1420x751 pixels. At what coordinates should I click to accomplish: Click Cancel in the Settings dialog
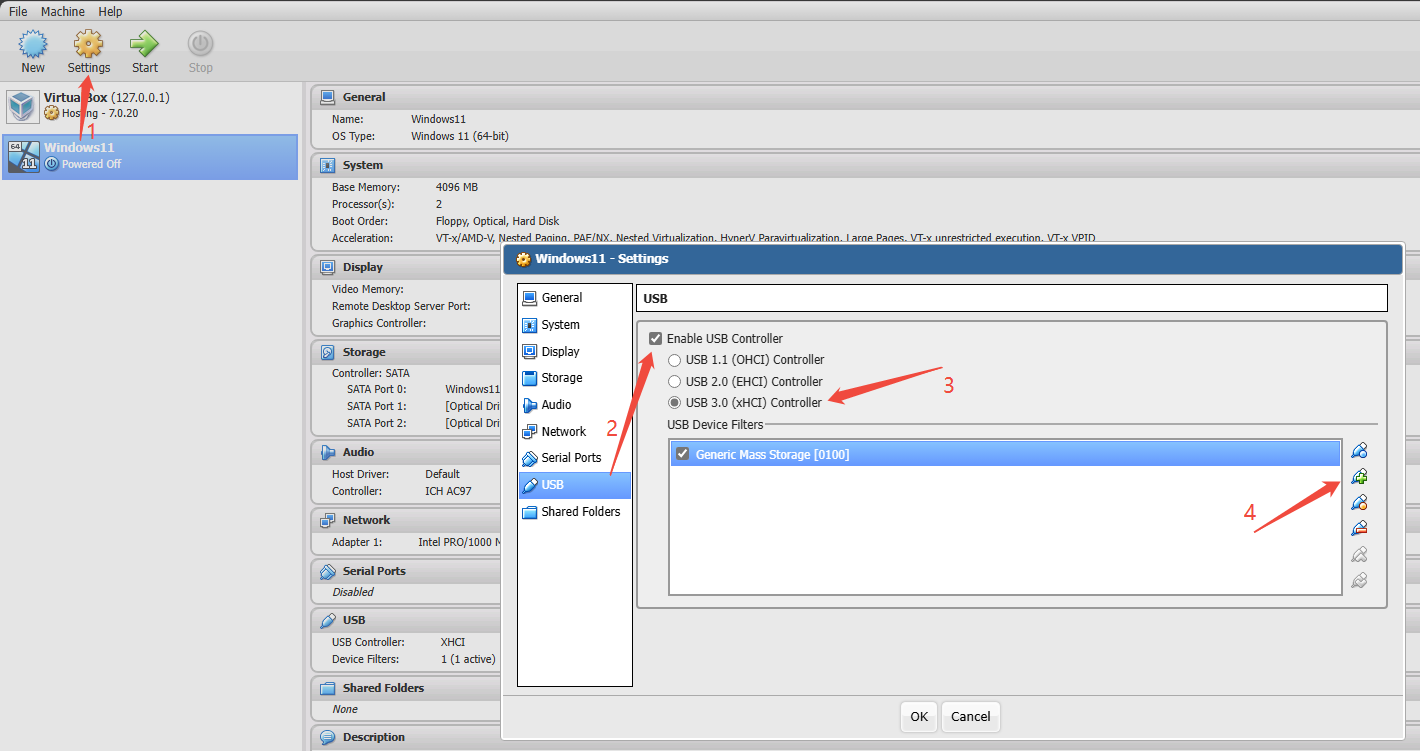971,717
